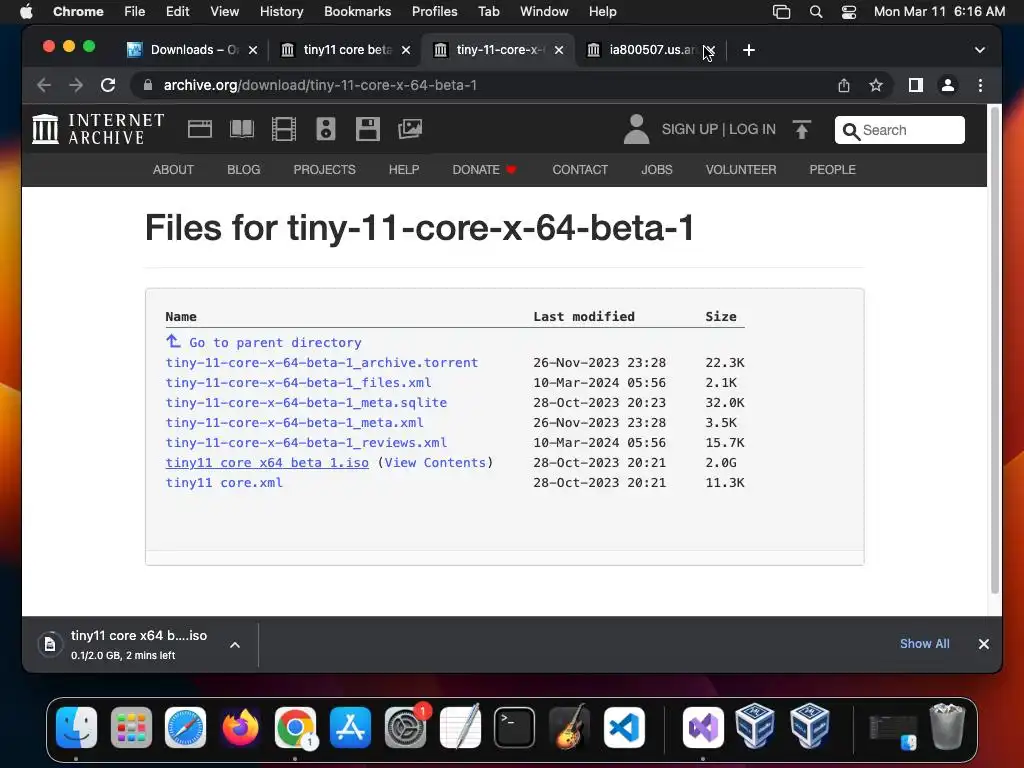The image size is (1024, 768).
Task: Open new tab with plus button
Action: (x=748, y=50)
